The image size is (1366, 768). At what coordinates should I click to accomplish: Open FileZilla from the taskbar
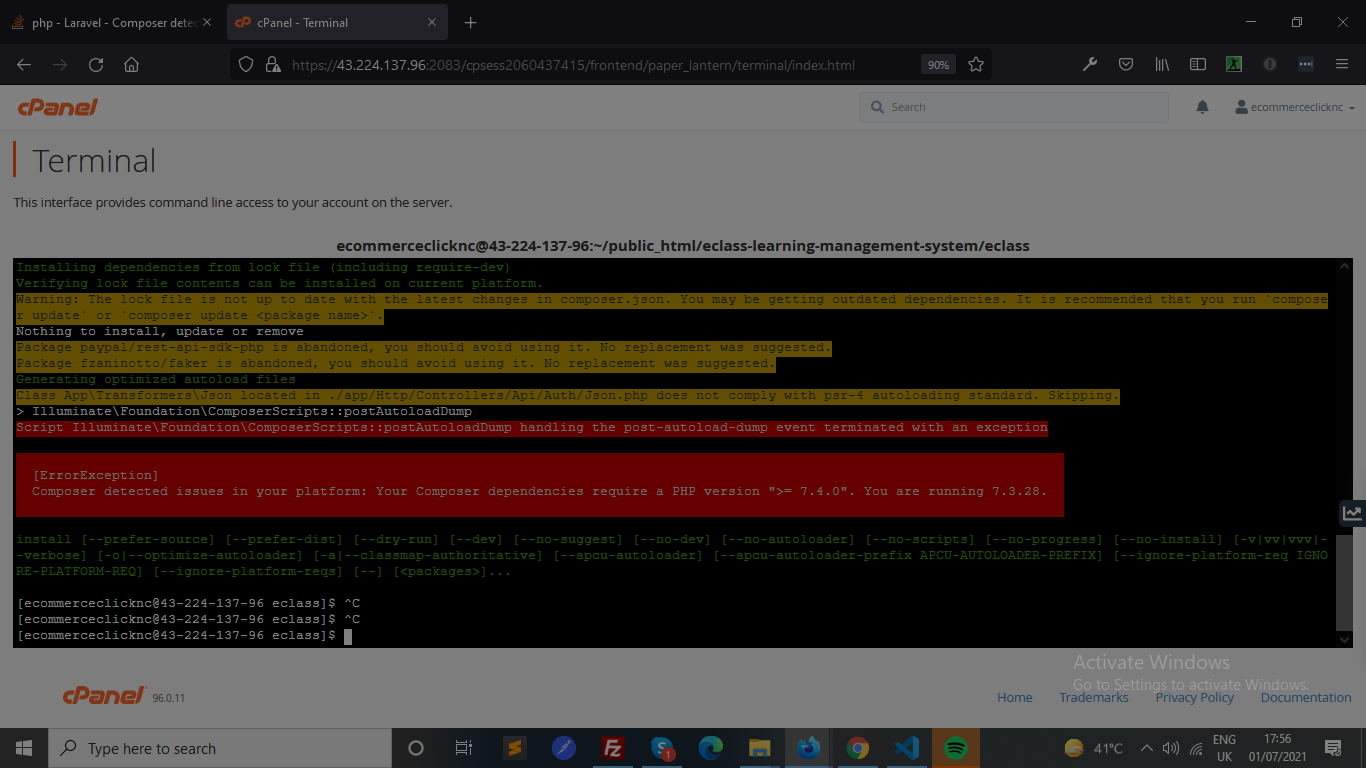coord(613,748)
